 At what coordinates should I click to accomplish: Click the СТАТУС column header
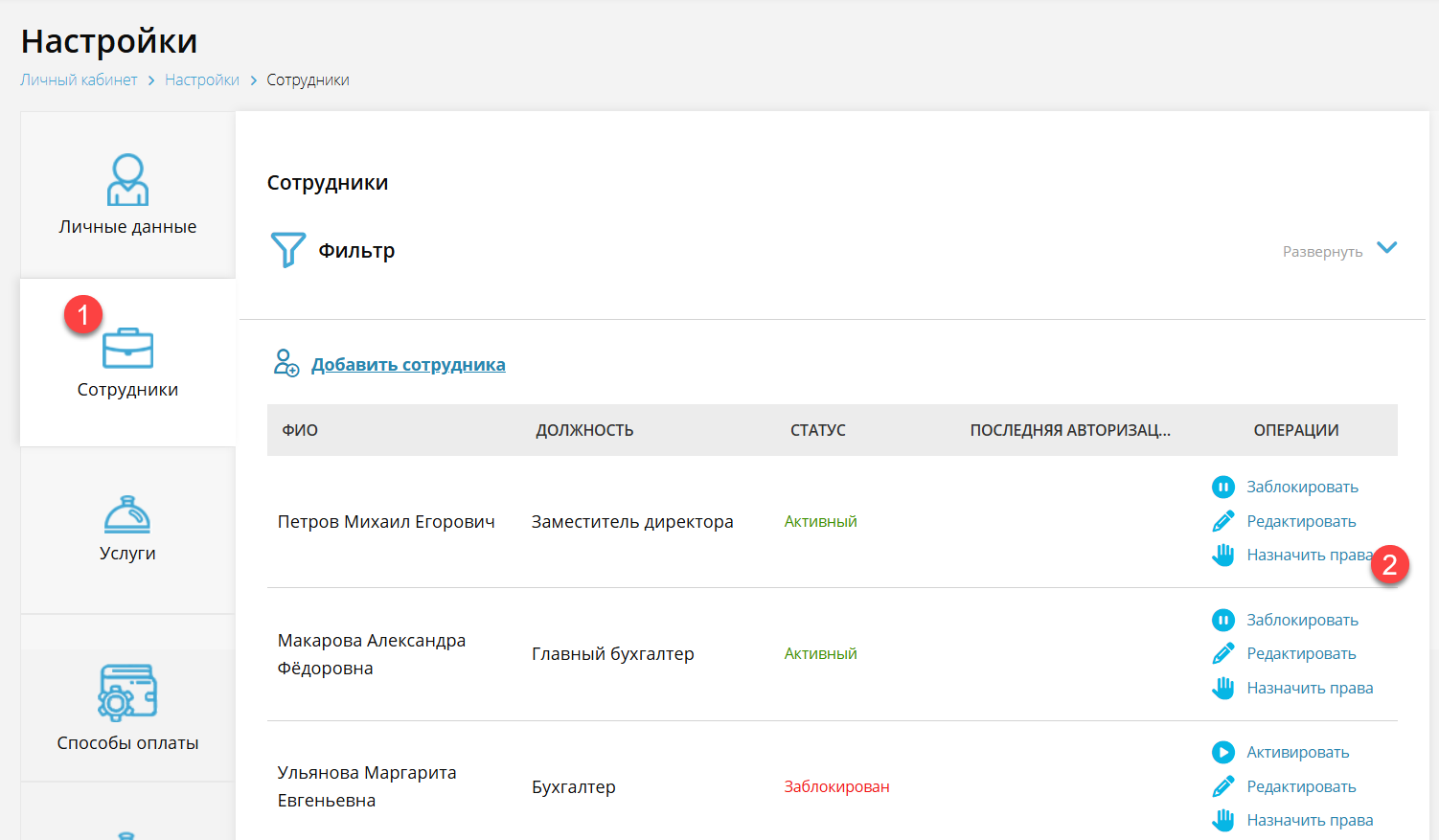(817, 430)
